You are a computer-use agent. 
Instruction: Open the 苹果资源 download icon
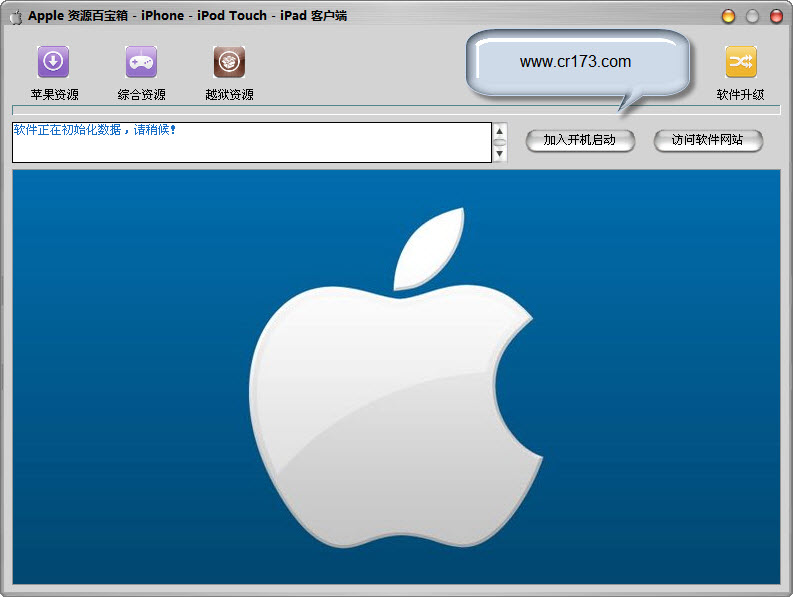[x=53, y=62]
